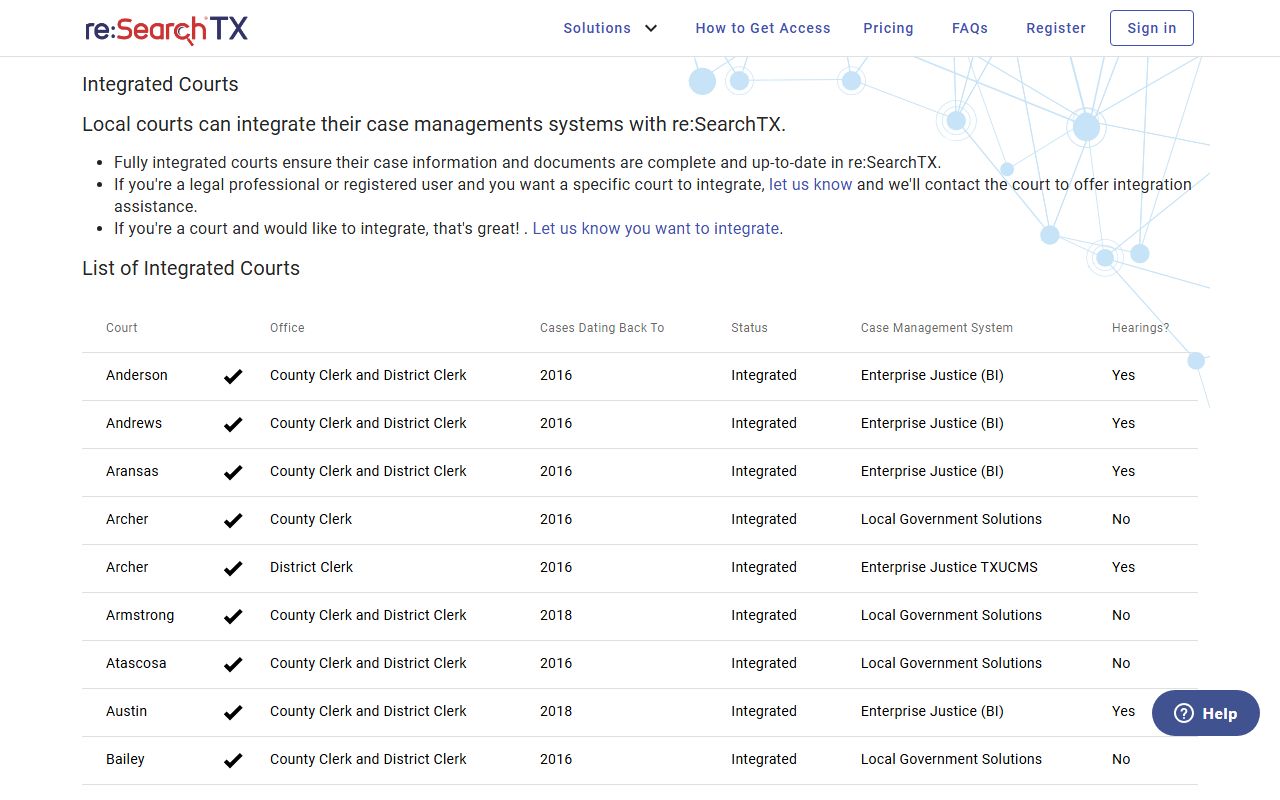Click the checkmark icon in Atascosa row
The height and width of the screenshot is (800, 1280).
coord(233,664)
